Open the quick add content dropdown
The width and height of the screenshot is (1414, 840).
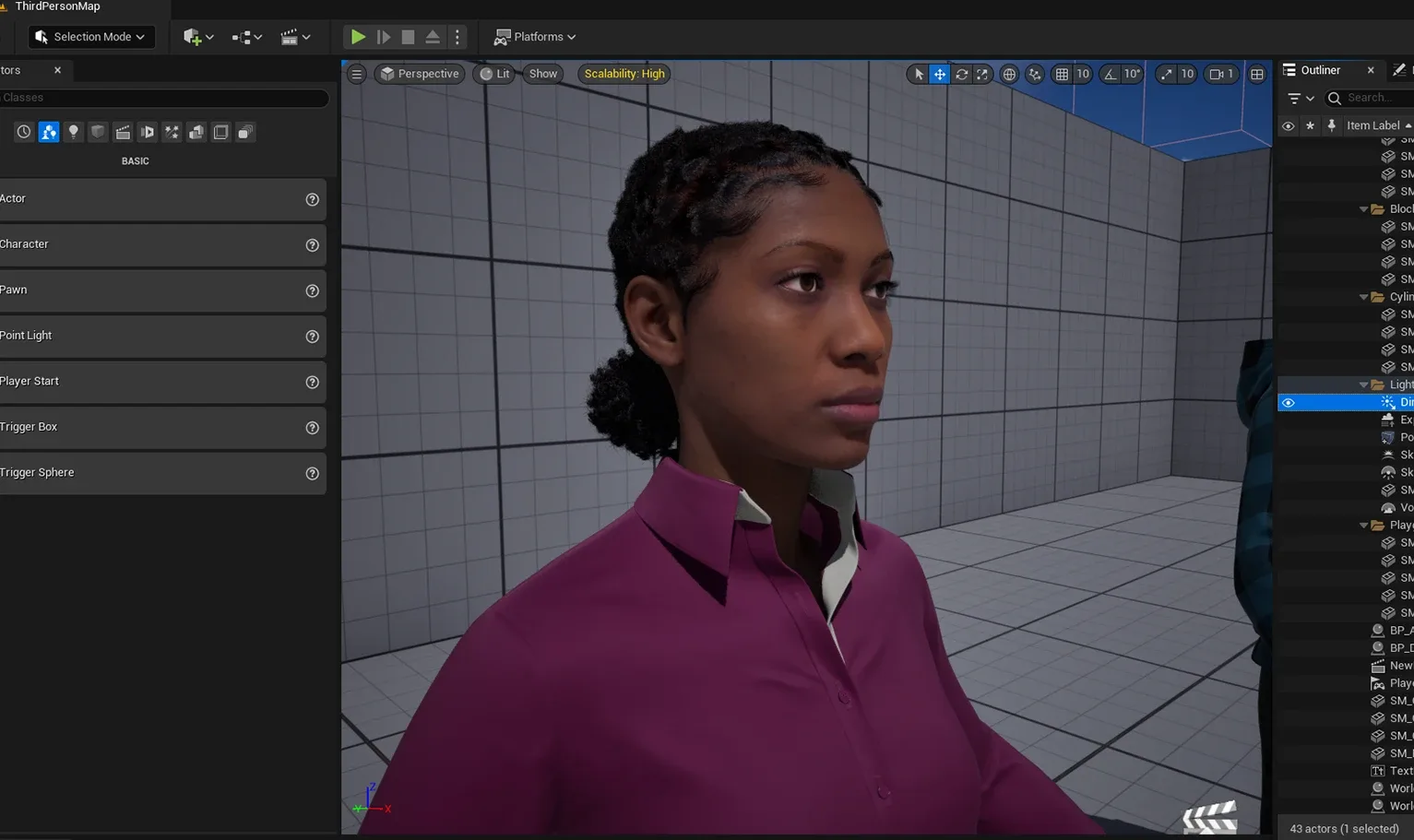coord(198,37)
